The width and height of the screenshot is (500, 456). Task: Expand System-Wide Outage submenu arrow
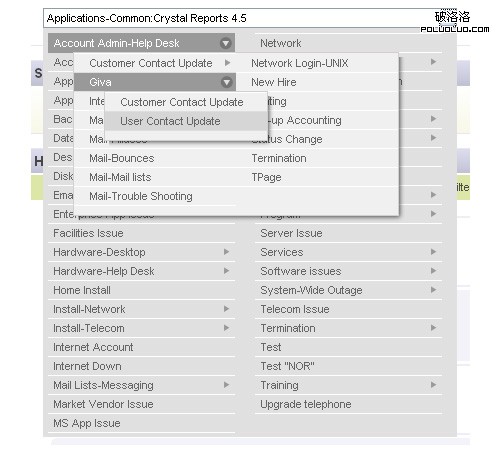[x=433, y=290]
